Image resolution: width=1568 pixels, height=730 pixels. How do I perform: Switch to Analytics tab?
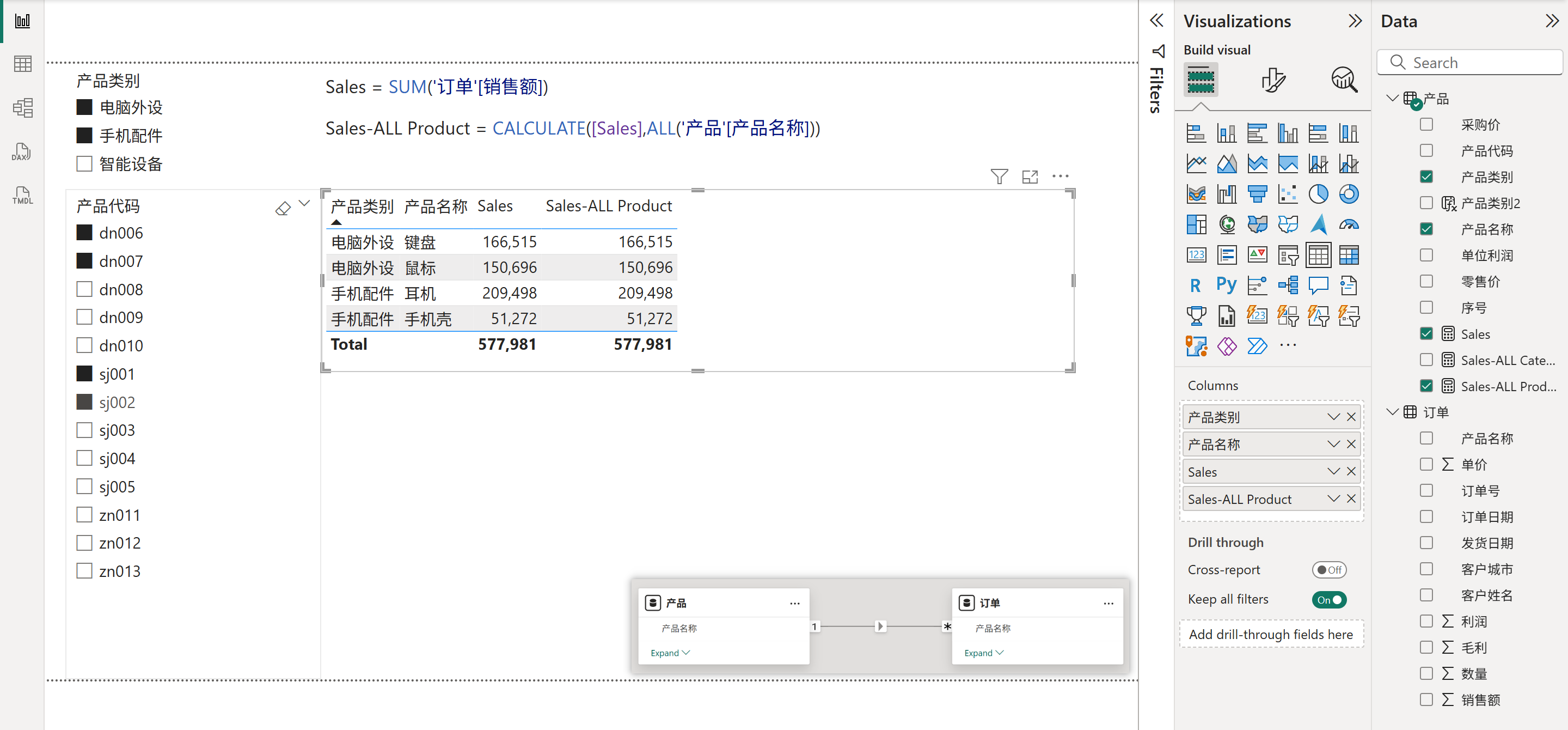(x=1344, y=80)
